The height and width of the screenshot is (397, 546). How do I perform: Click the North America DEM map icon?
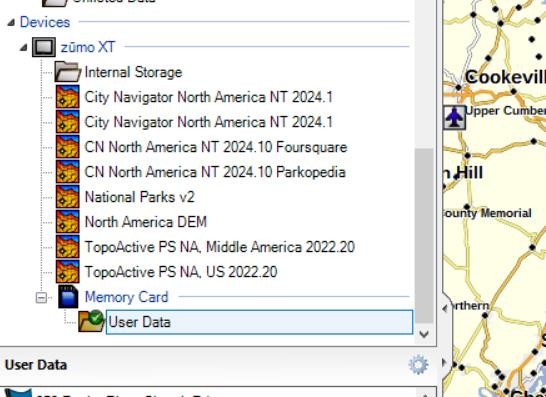pos(68,222)
